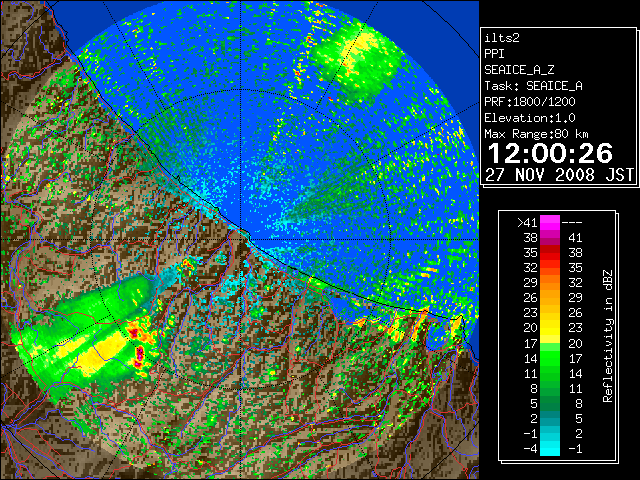Click the 'ilts2' radar name text
640x480 pixels.
click(x=502, y=38)
